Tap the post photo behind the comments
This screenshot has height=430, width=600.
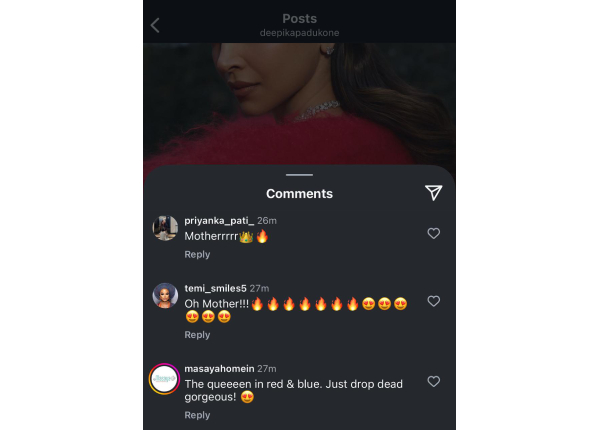click(x=299, y=100)
